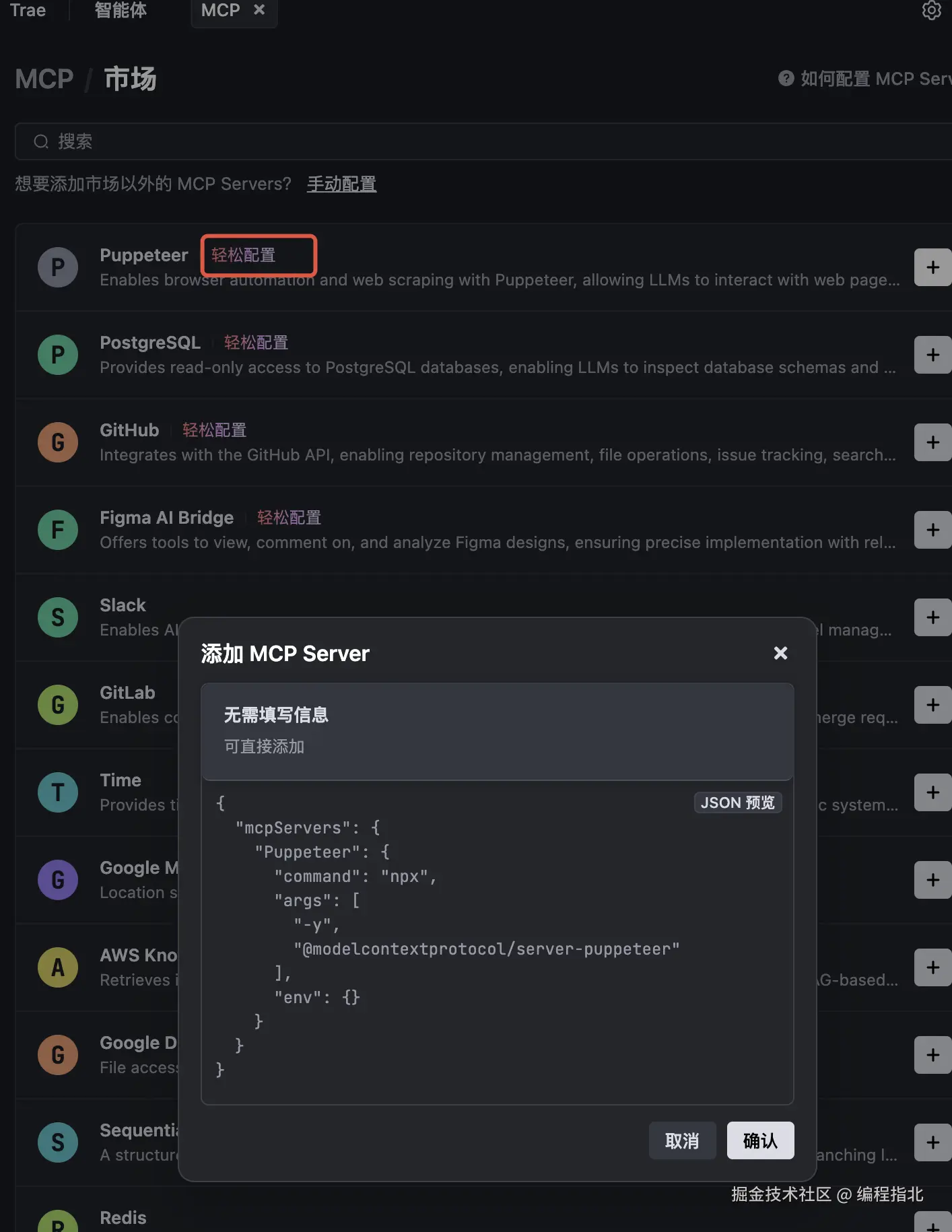Switch to the 智能体 tab
This screenshot has width=952, height=1232.
[121, 10]
